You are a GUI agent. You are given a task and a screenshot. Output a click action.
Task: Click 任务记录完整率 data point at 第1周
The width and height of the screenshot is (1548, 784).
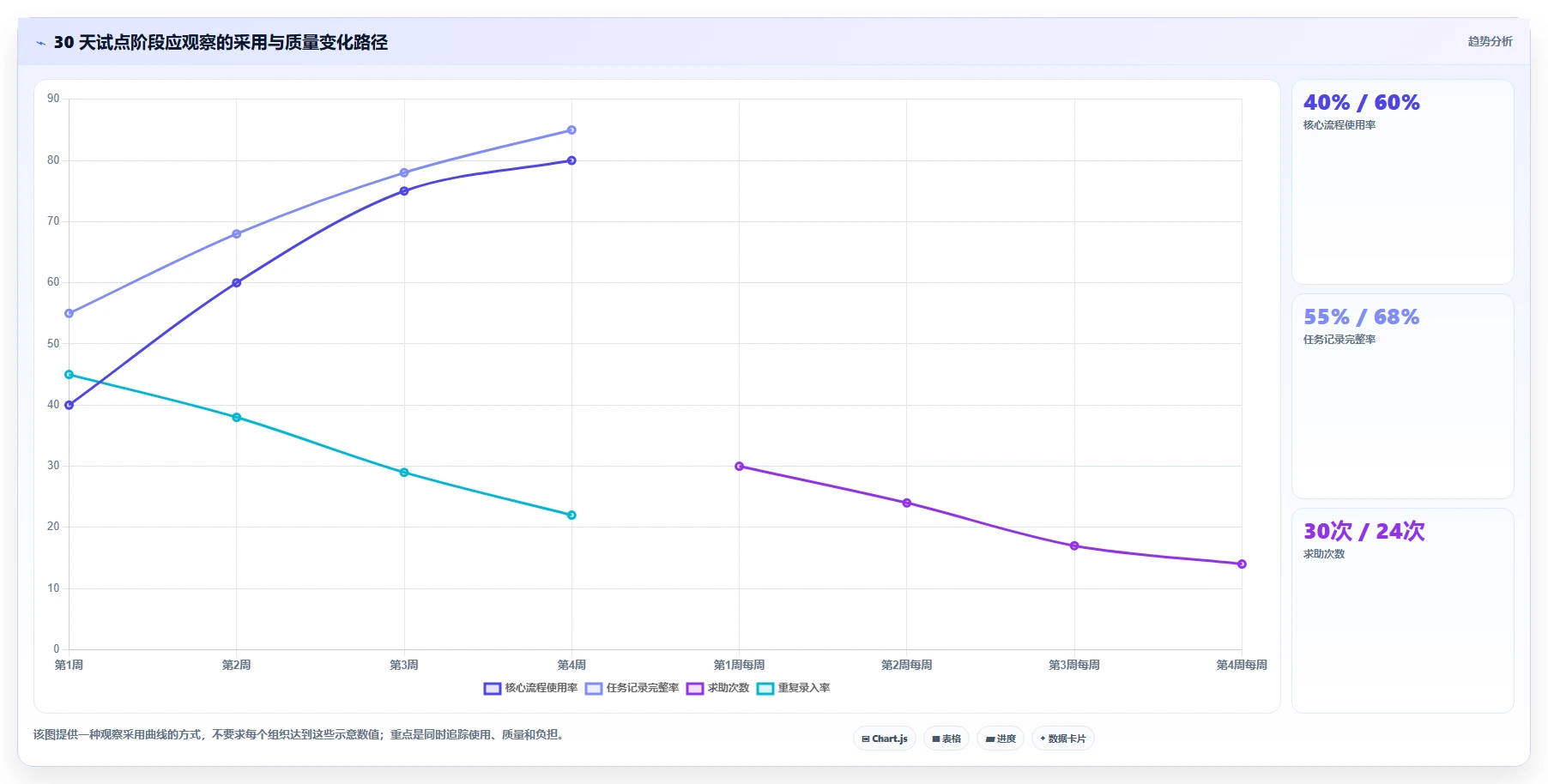(x=70, y=314)
